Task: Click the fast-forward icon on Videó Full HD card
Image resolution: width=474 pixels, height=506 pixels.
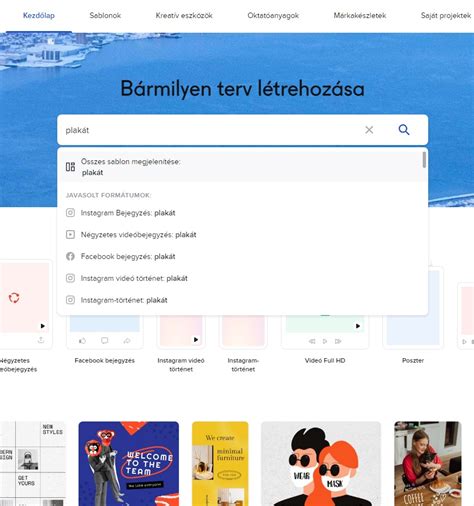Action: tap(338, 341)
